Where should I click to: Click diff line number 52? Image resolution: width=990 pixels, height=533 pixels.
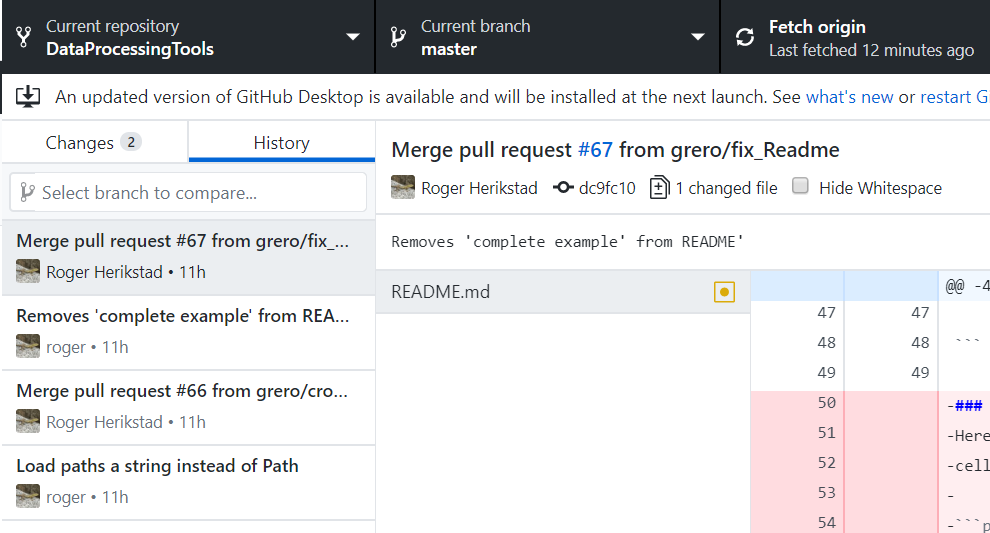826,462
